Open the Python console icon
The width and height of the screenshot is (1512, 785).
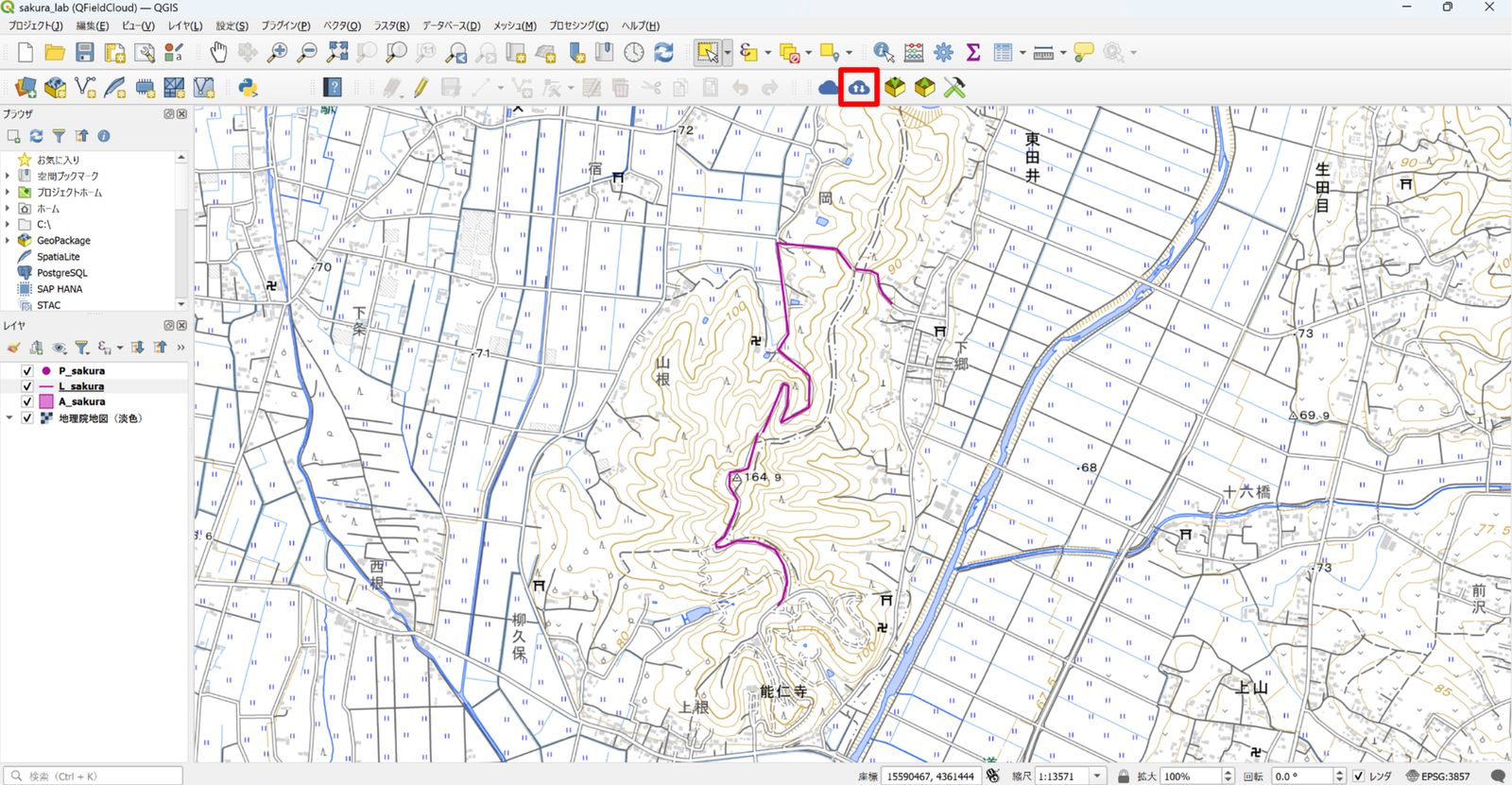pos(248,88)
